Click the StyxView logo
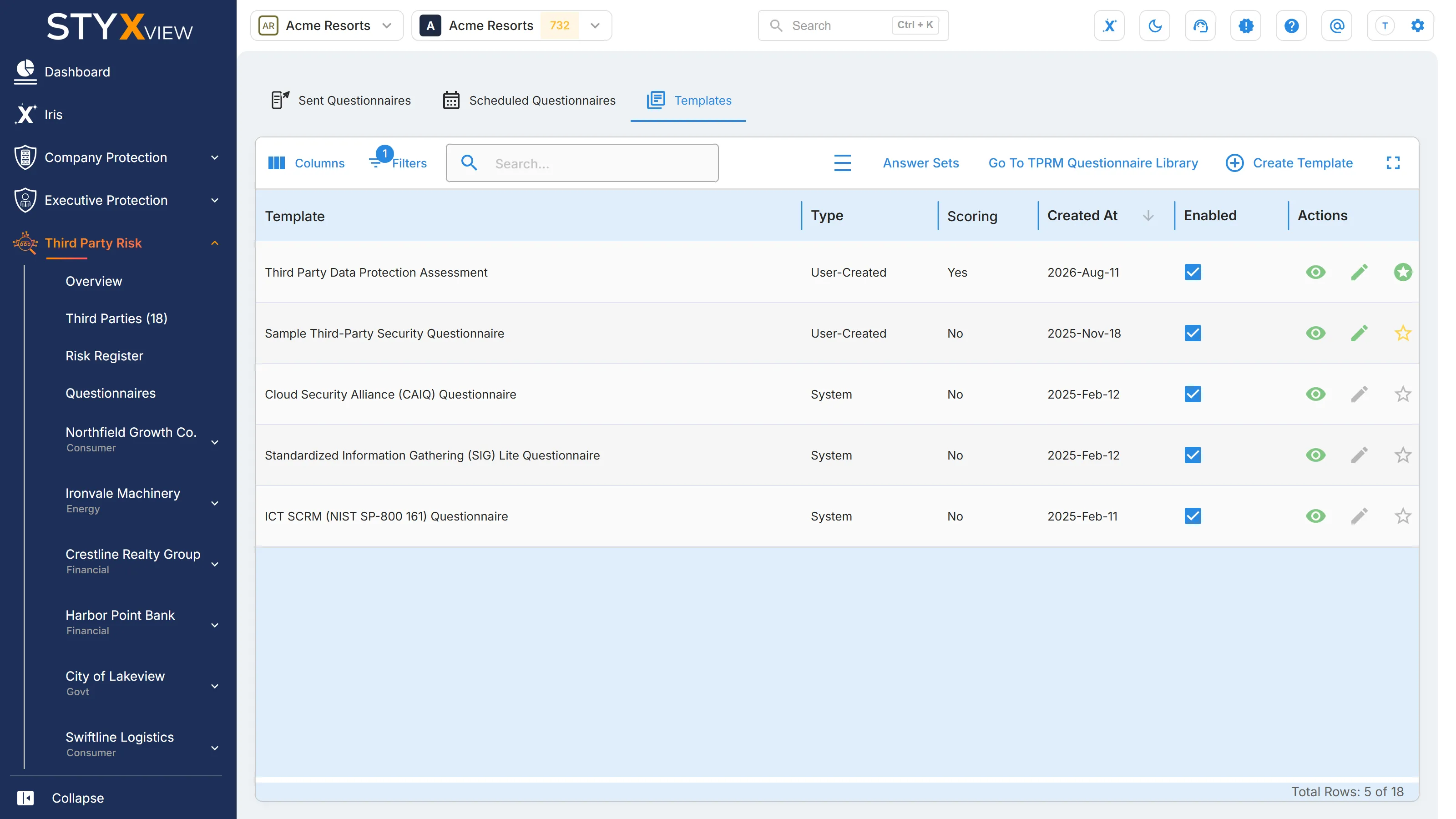This screenshot has width=1456, height=819. [120, 26]
